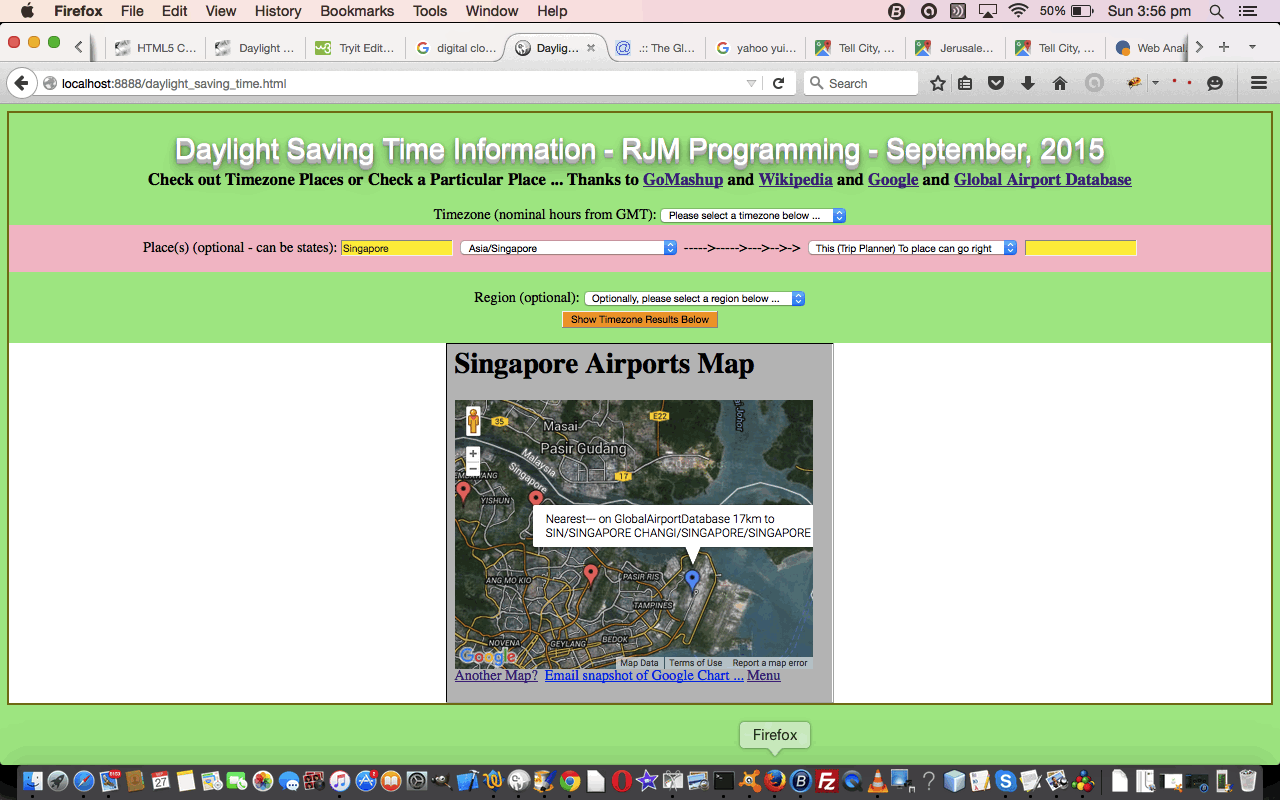The height and width of the screenshot is (800, 1280).
Task: Open Firebug dropdown arrow
Action: 1155,84
